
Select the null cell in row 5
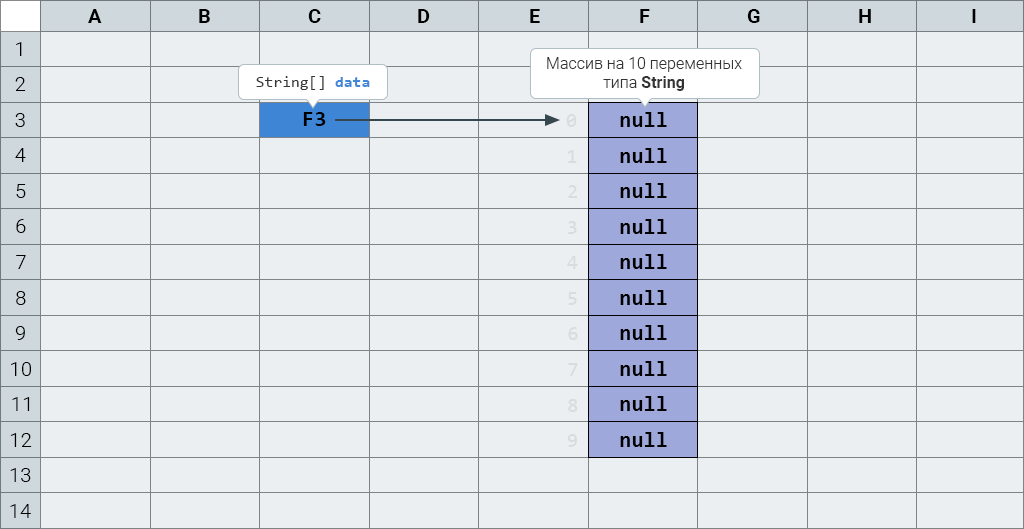pyautogui.click(x=643, y=192)
